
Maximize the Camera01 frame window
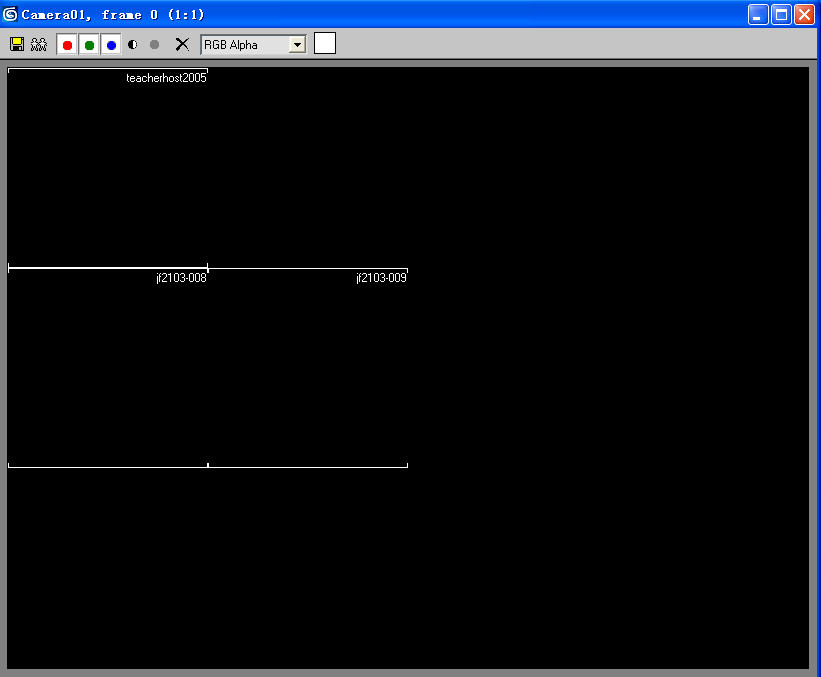coord(781,14)
